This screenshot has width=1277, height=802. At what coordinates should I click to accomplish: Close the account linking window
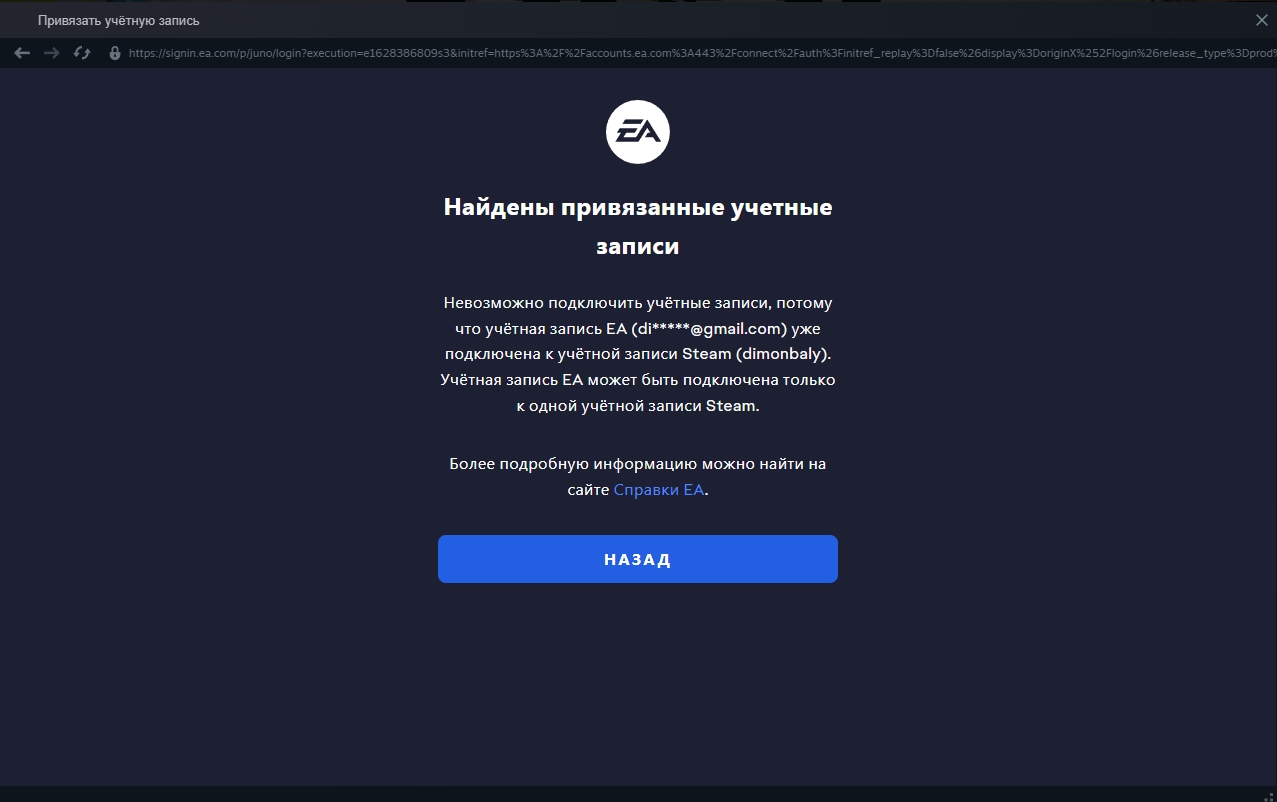(1261, 20)
